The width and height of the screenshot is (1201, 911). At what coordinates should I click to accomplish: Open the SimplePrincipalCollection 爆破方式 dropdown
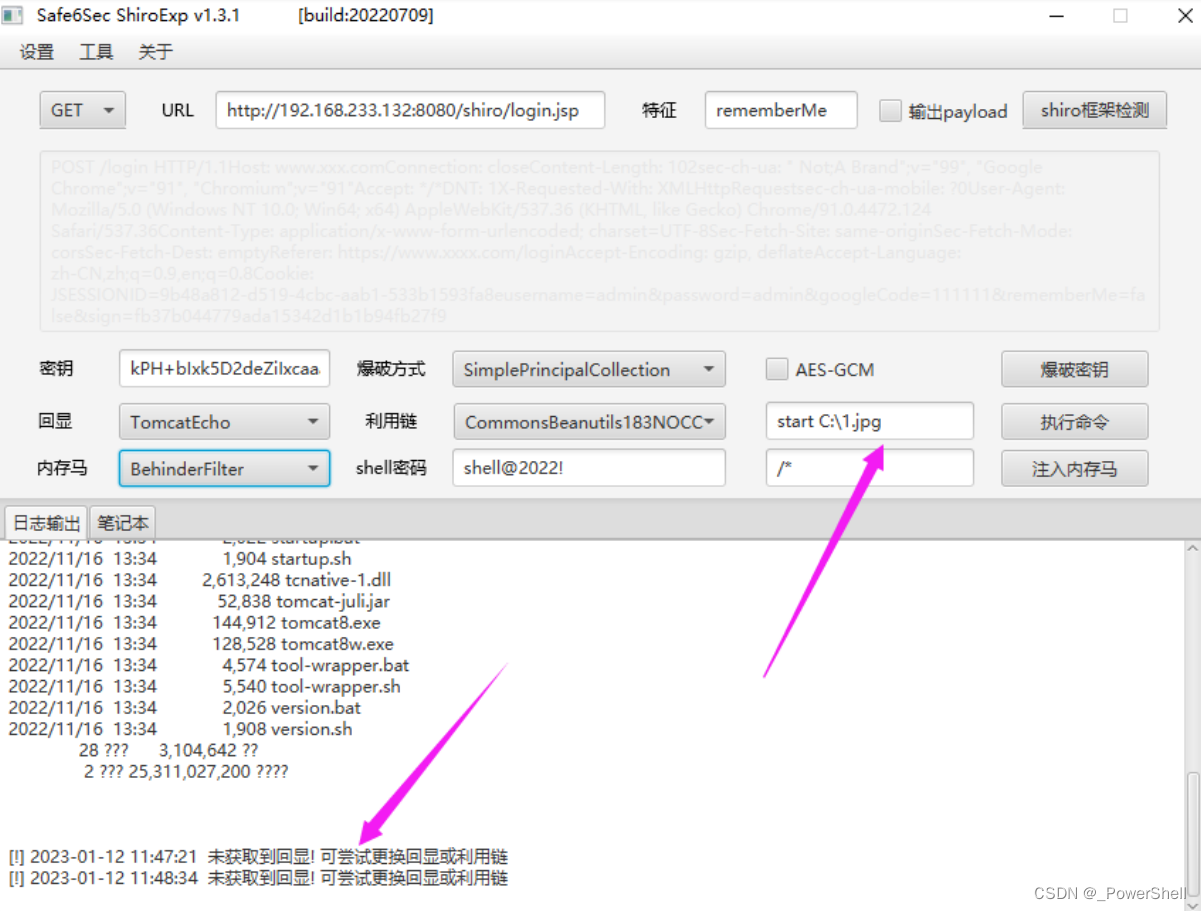click(x=589, y=369)
